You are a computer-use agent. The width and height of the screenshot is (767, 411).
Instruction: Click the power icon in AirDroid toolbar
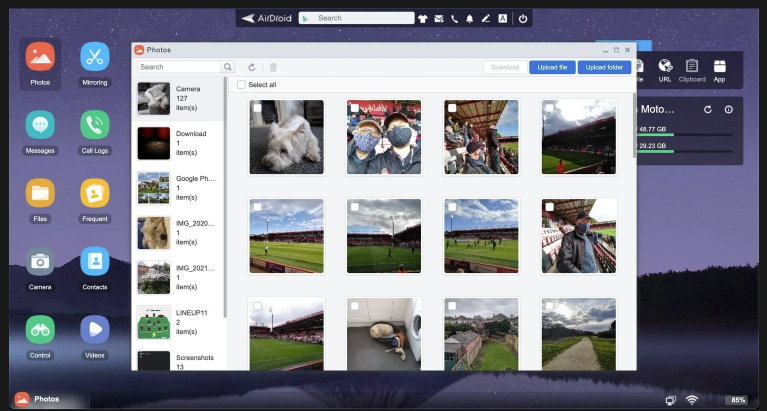point(522,18)
